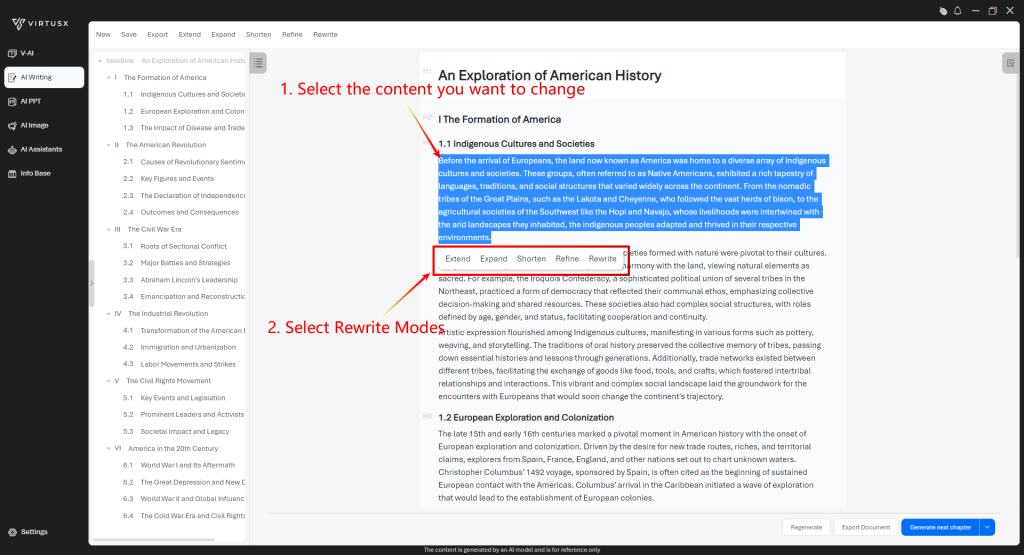Click Expand in the top toolbar
Screen dimensions: 1024x555
223,35
